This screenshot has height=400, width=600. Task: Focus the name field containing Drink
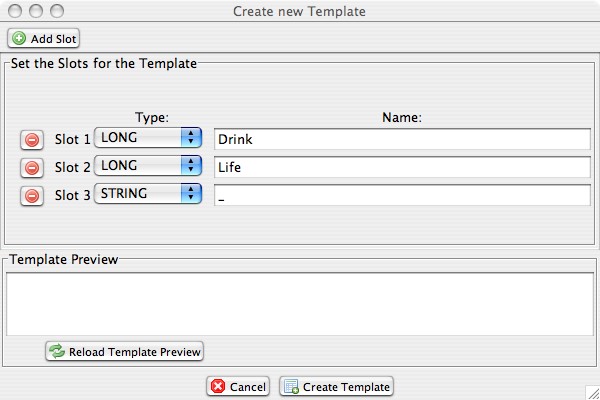coord(402,139)
